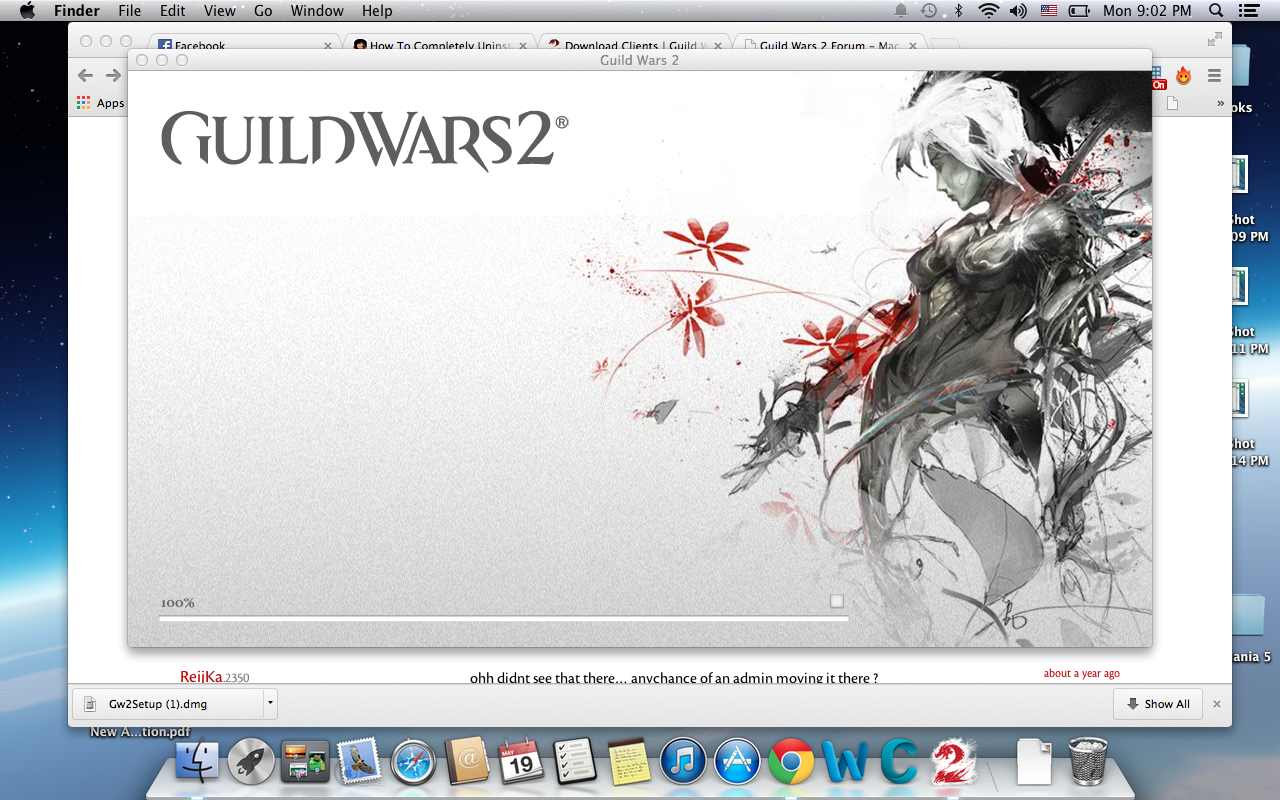Open yellow Notes app in Dock

tap(629, 762)
